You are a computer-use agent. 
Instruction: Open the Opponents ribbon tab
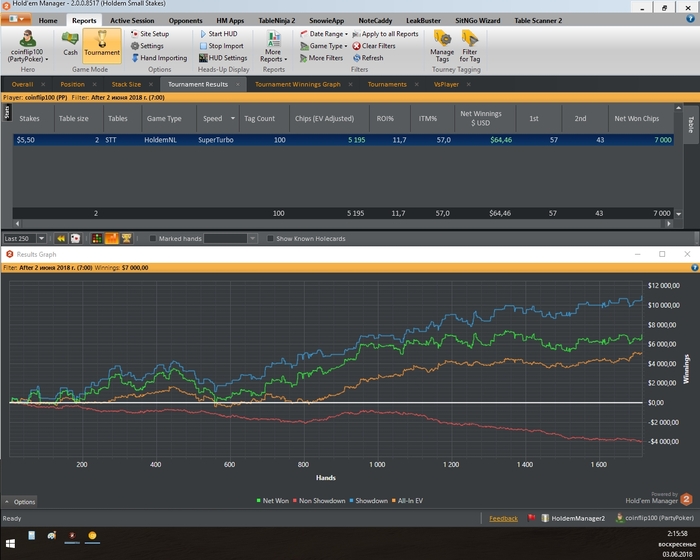tap(185, 21)
